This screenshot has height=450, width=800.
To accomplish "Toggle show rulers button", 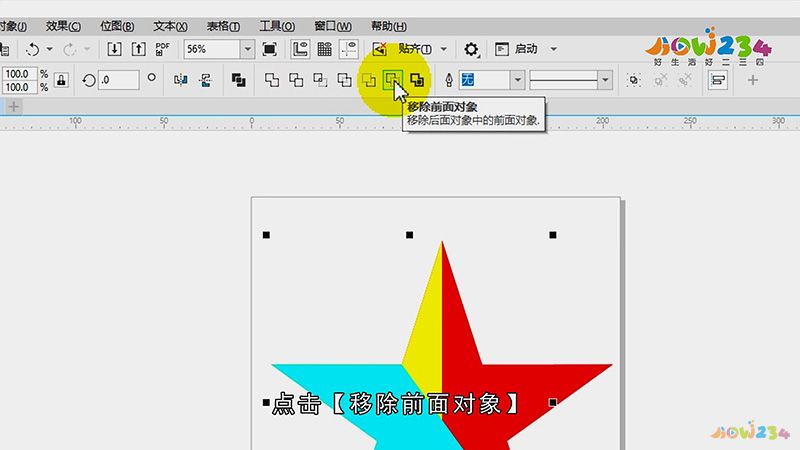I will click(300, 49).
